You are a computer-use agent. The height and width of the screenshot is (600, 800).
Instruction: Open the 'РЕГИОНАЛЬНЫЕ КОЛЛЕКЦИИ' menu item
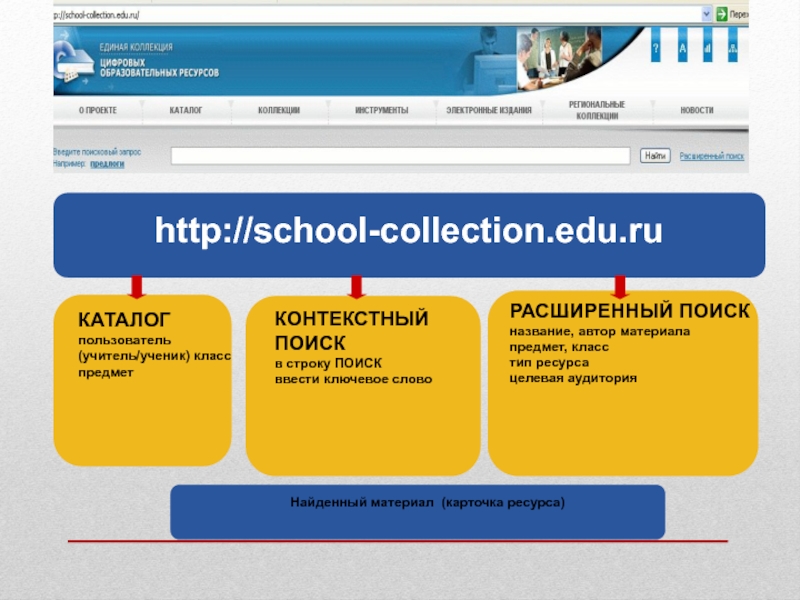pyautogui.click(x=597, y=110)
